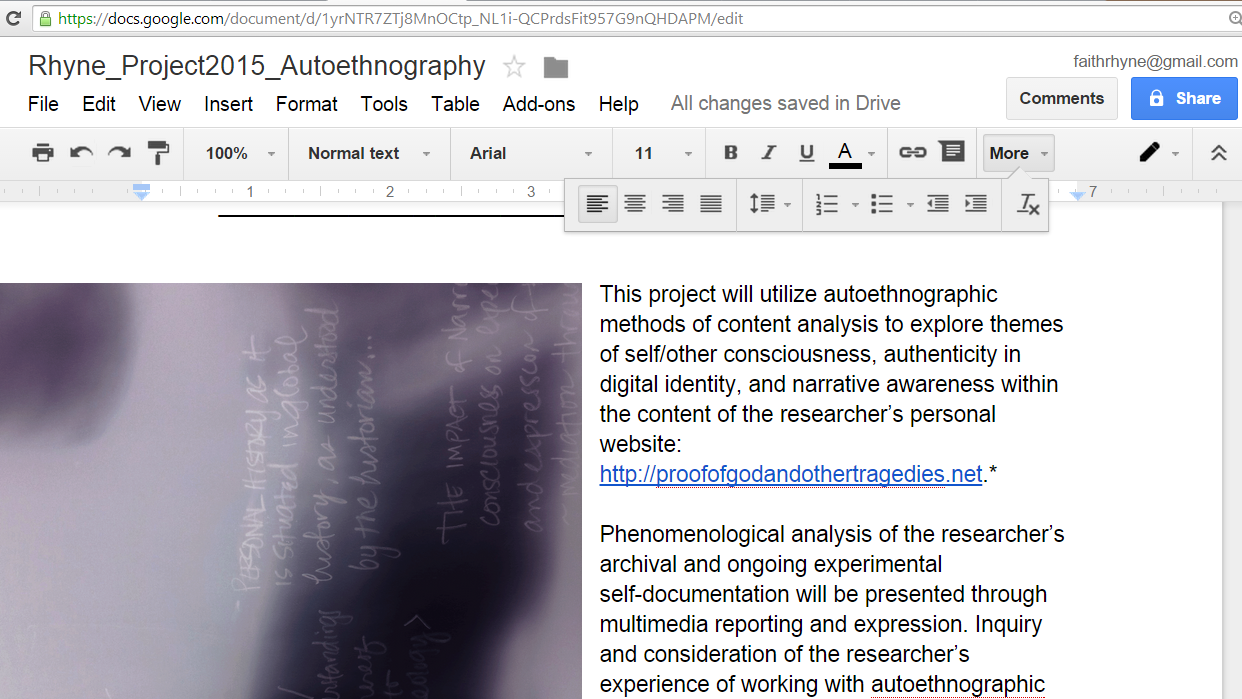Open the text color picker
This screenshot has height=699, width=1242.
click(845, 153)
